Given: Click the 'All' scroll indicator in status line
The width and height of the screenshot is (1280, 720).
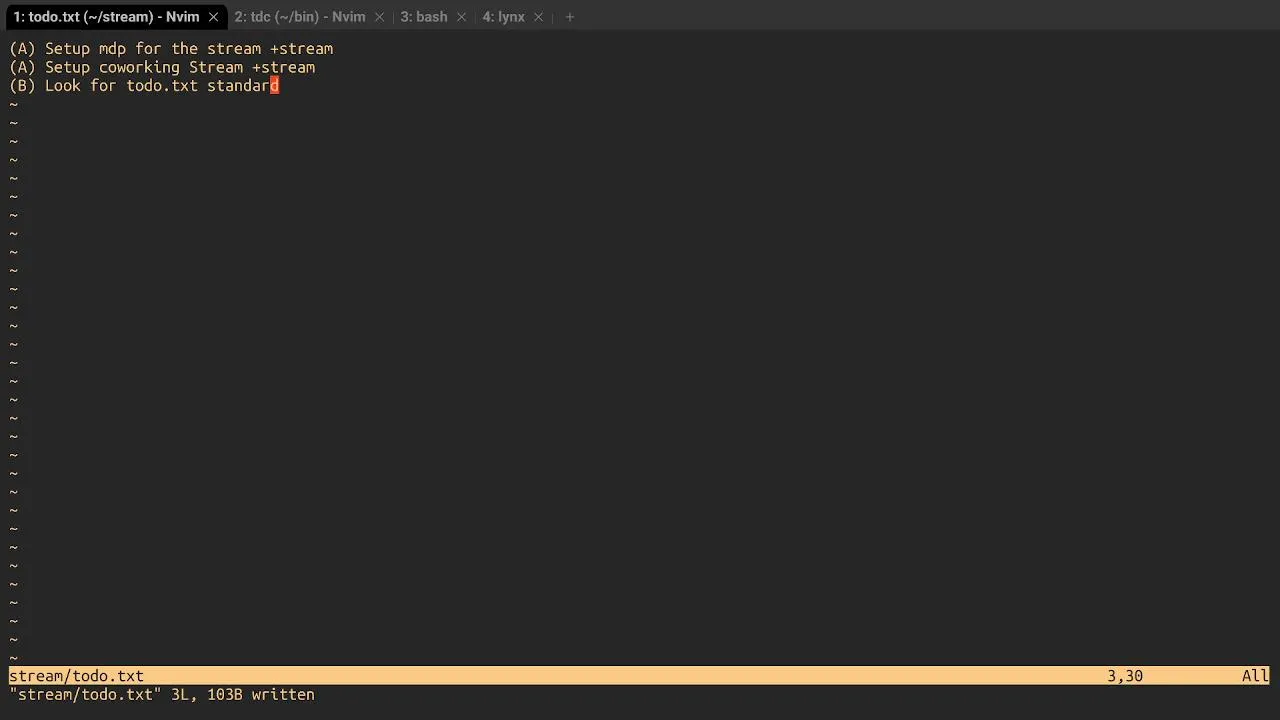Looking at the screenshot, I should (x=1255, y=676).
